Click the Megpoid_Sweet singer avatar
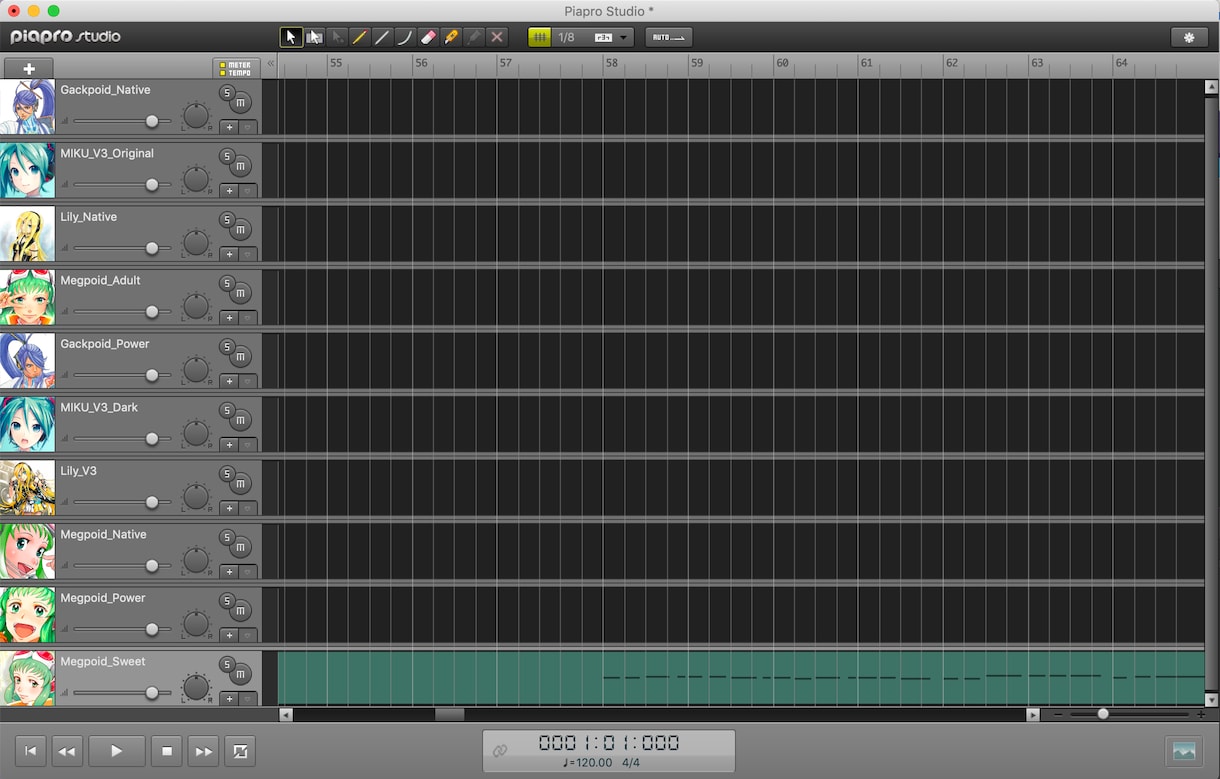 27,678
